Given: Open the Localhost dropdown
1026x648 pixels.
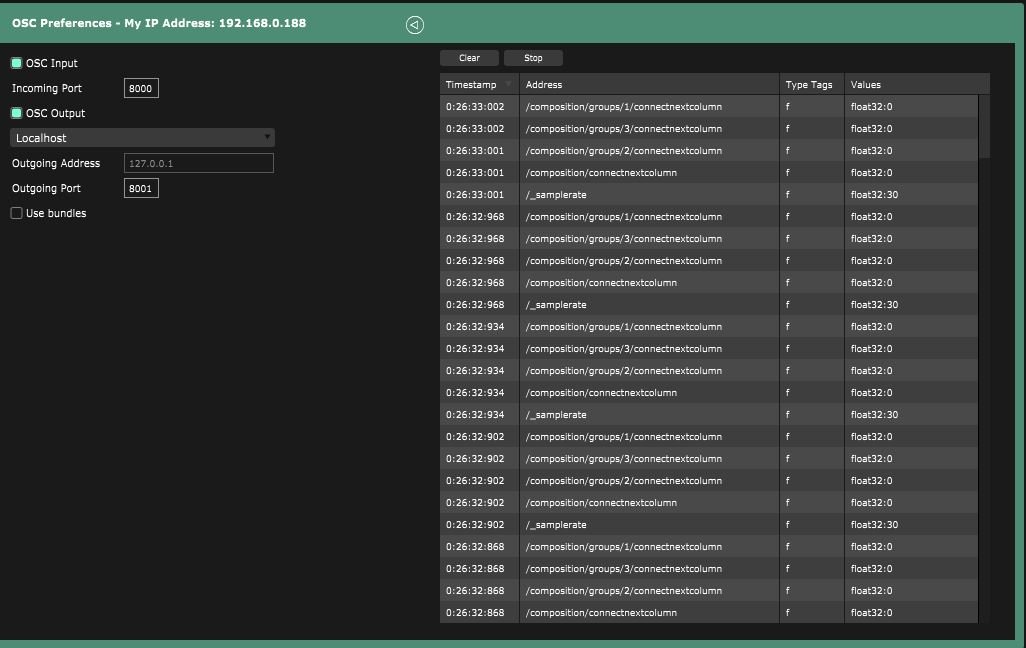Looking at the screenshot, I should [x=142, y=138].
